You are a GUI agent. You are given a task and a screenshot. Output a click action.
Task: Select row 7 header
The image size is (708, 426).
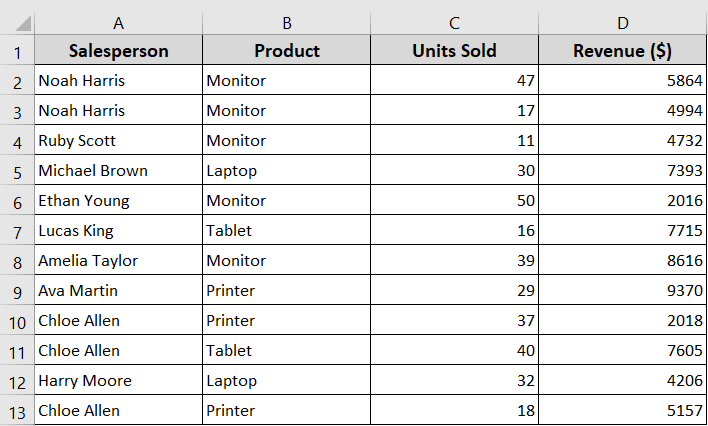tap(17, 230)
